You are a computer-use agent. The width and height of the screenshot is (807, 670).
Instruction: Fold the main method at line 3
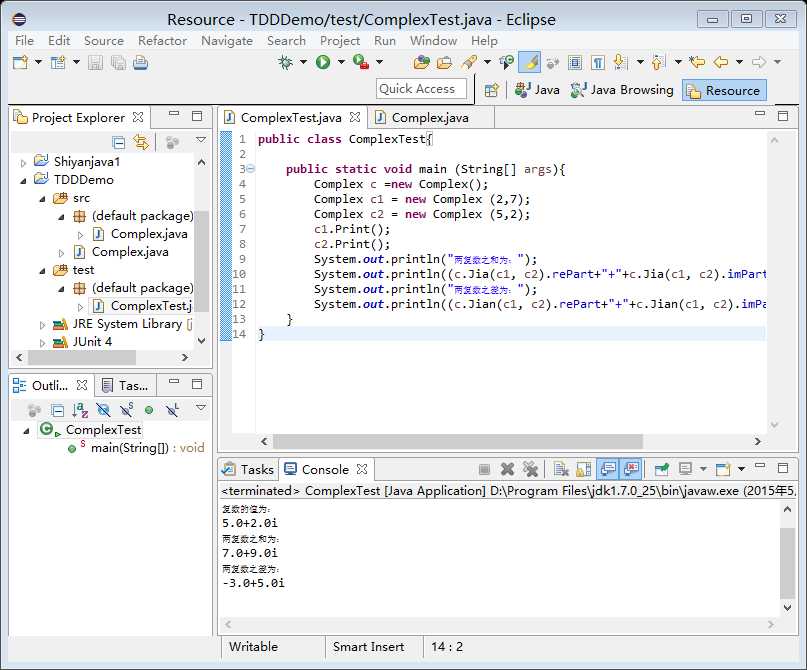(x=250, y=168)
